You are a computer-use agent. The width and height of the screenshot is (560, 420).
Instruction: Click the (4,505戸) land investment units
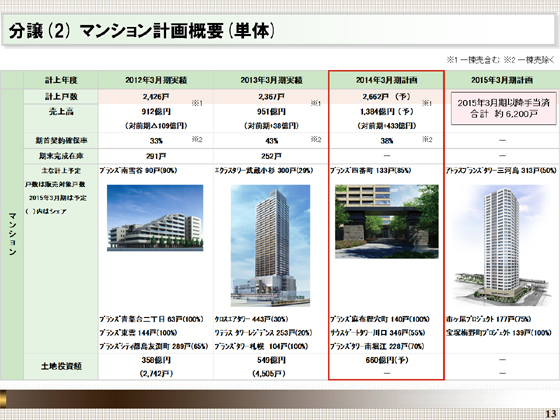[x=269, y=374]
